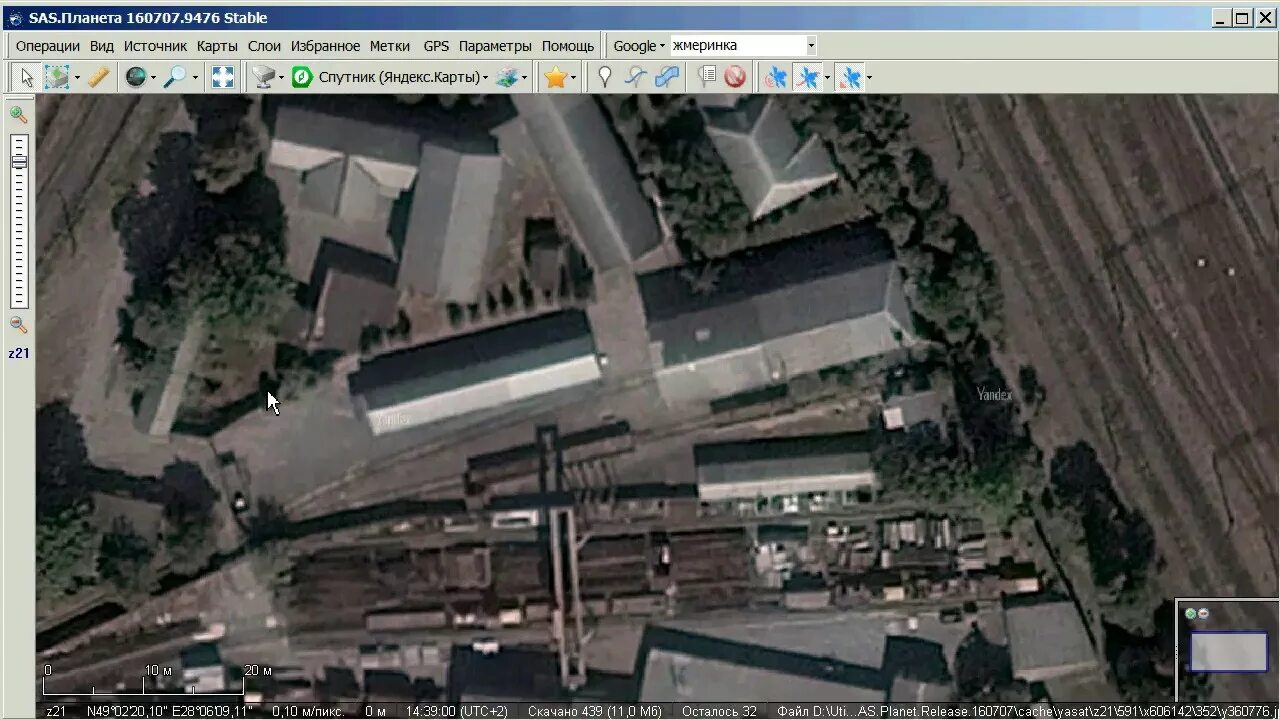This screenshot has height=720, width=1280.
Task: Expand the globe go-to dropdown arrow
Action: point(153,77)
